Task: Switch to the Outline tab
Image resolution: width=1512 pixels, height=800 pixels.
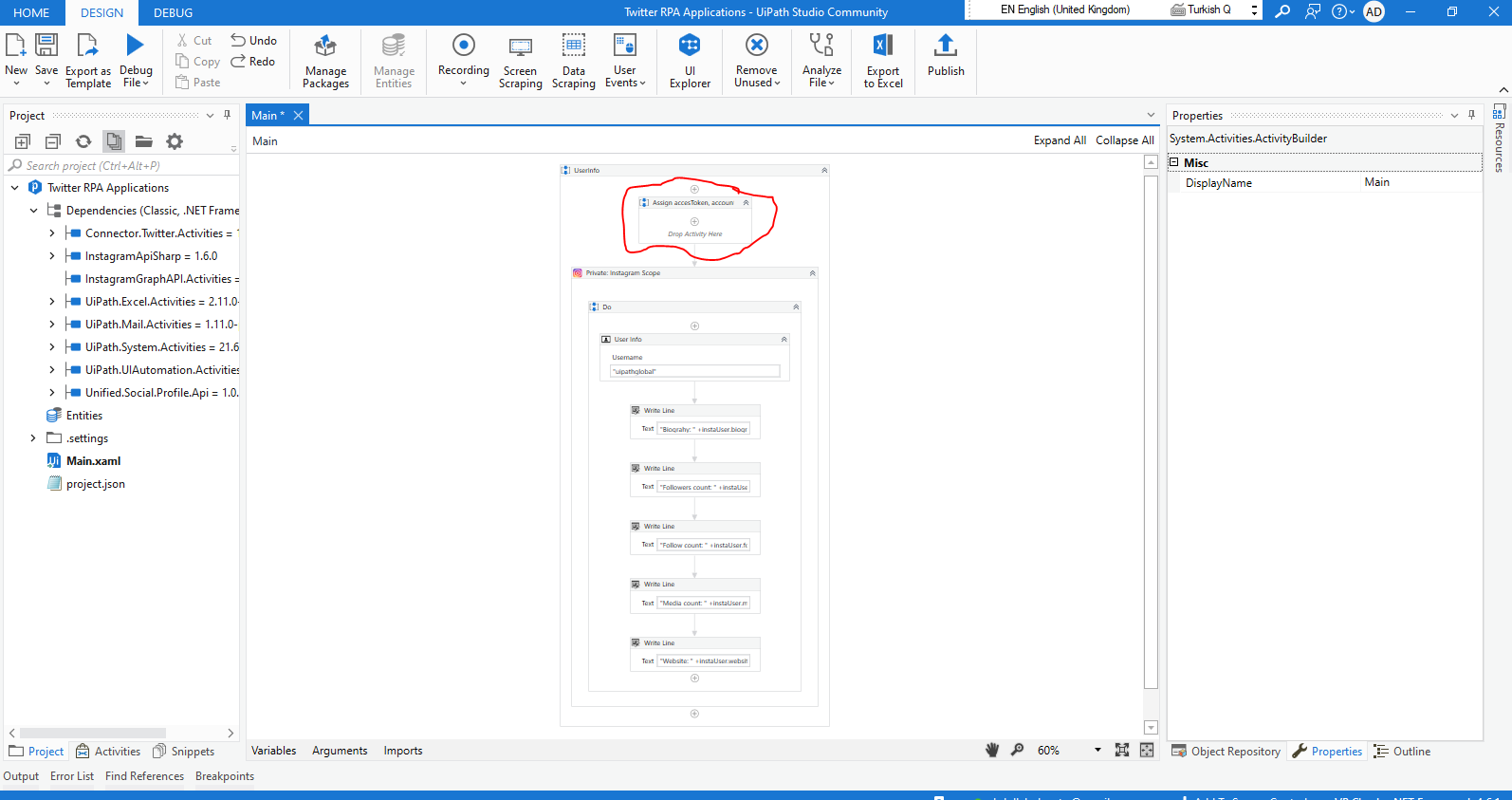Action: pyautogui.click(x=1402, y=752)
